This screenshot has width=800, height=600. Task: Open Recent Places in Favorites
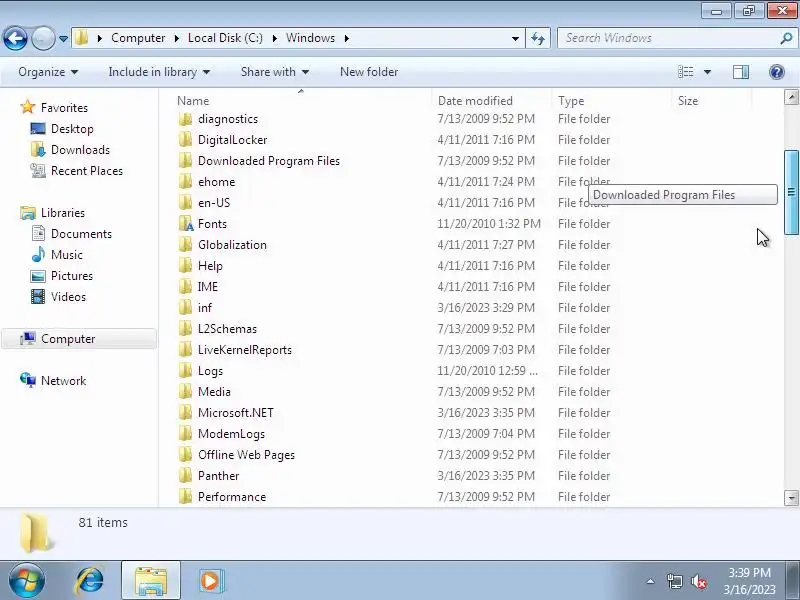point(87,171)
